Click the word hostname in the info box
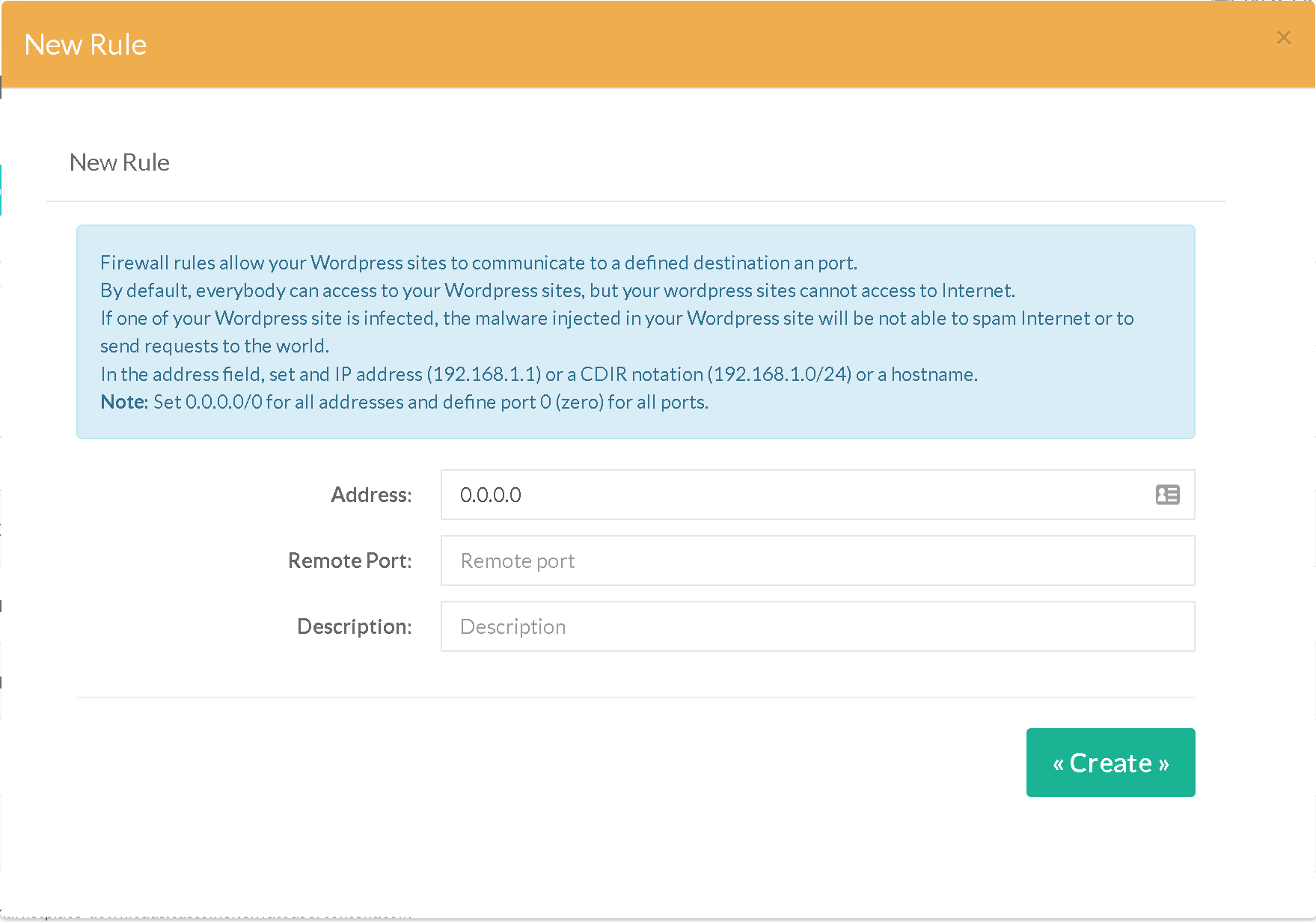1316x922 pixels. click(x=933, y=374)
